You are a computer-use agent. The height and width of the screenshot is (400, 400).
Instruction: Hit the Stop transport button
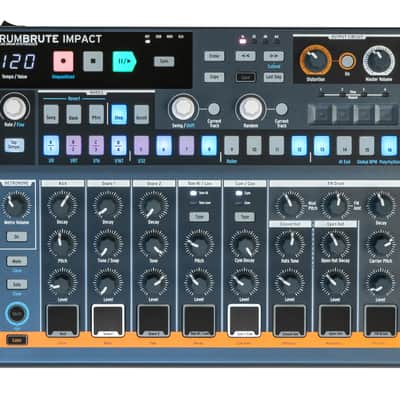coord(93,61)
